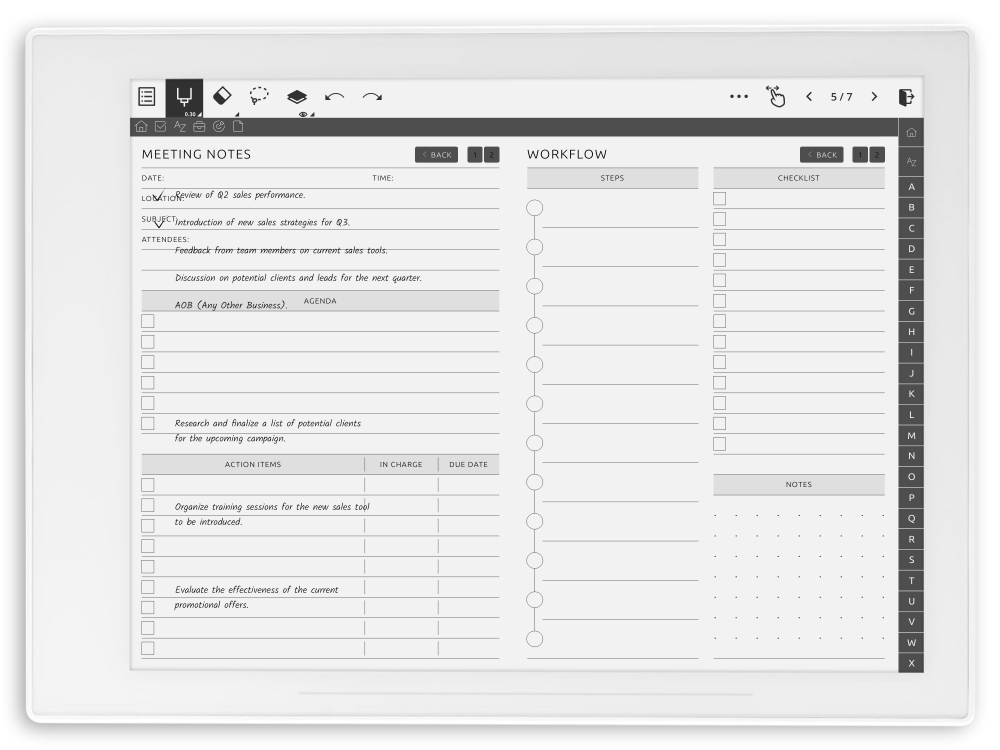
Task: Open the Layers tool
Action: point(296,95)
